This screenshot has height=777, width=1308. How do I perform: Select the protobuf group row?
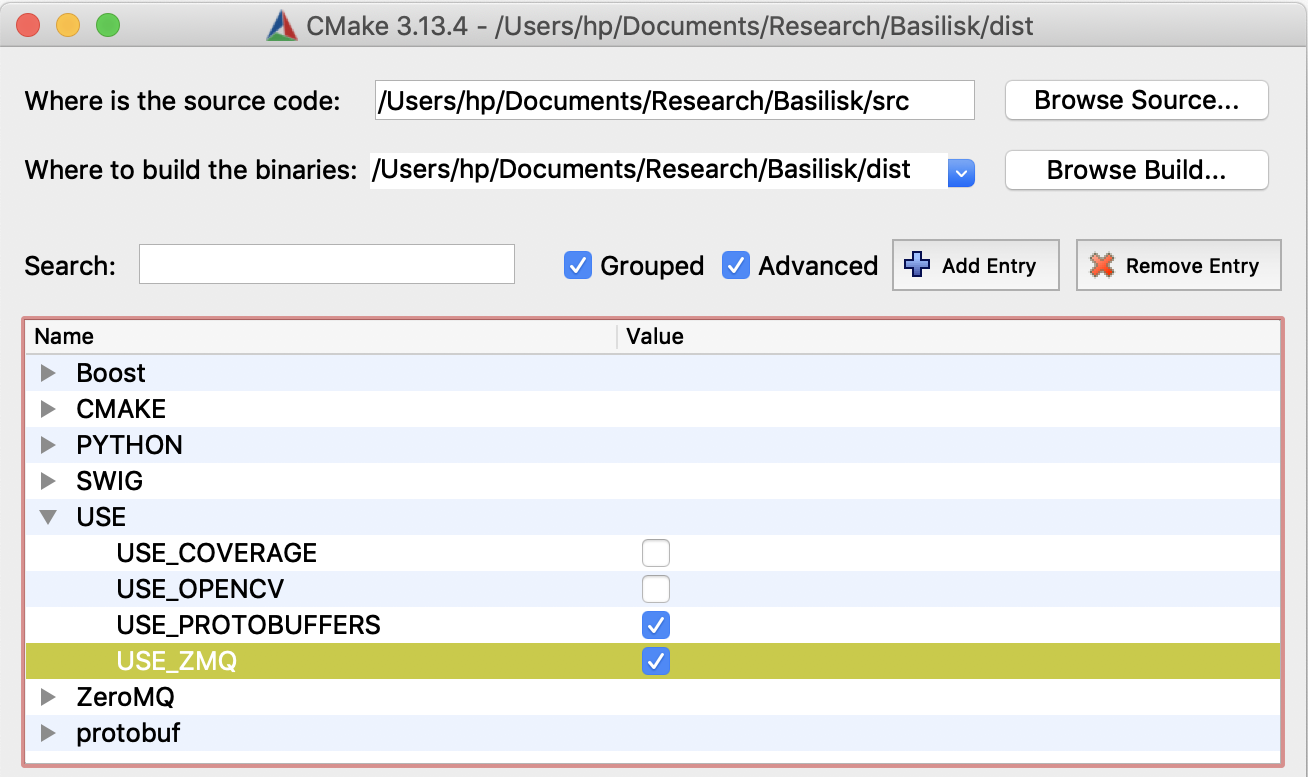click(x=128, y=733)
